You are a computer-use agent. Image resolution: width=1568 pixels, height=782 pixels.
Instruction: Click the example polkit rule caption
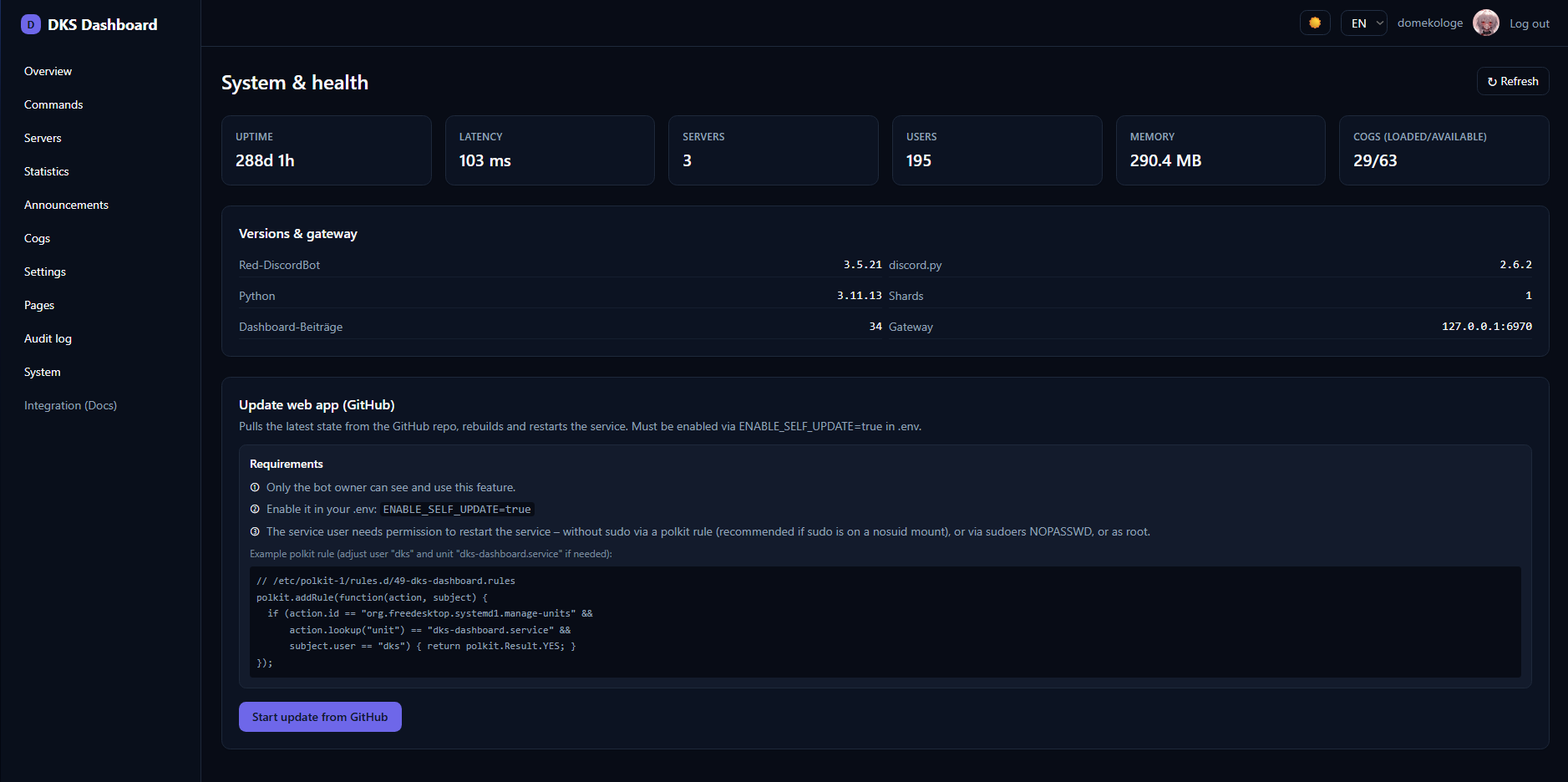[x=431, y=554]
